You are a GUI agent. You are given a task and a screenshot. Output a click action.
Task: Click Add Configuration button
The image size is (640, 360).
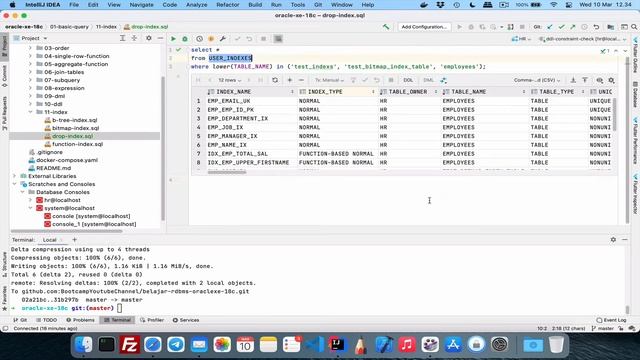click(x=424, y=27)
